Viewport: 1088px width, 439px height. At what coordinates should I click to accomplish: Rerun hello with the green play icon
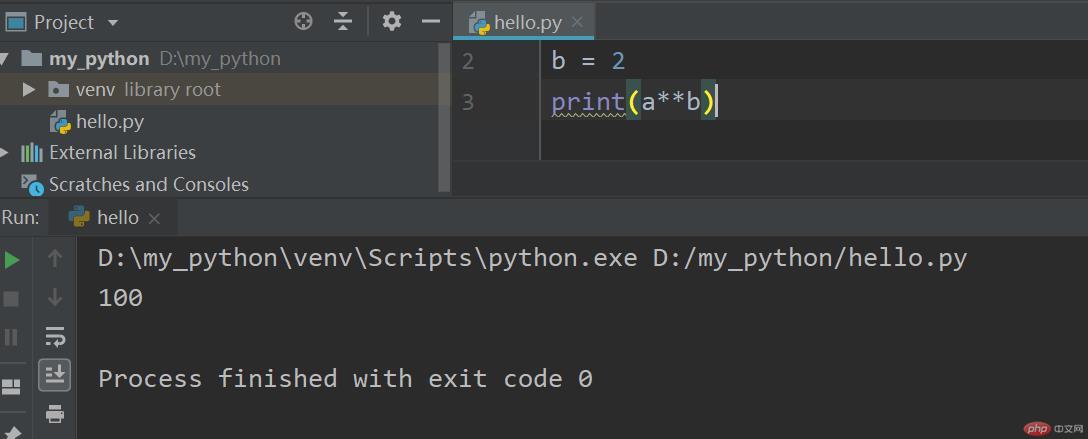12,260
